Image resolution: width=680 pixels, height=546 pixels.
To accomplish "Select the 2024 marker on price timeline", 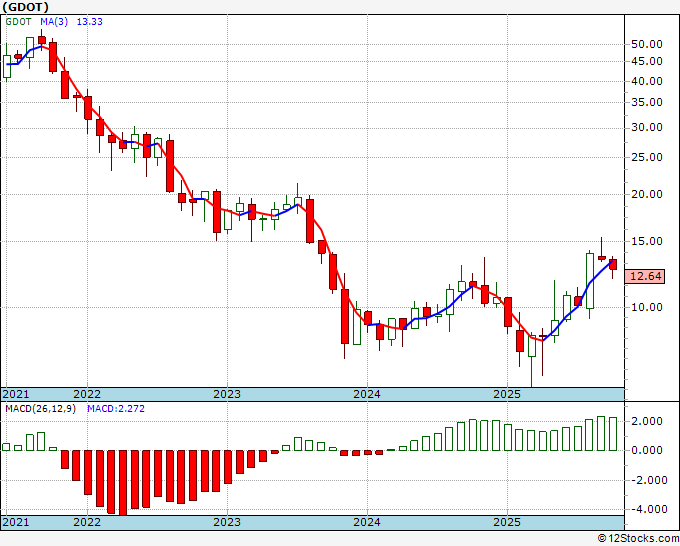I will pyautogui.click(x=367, y=394).
